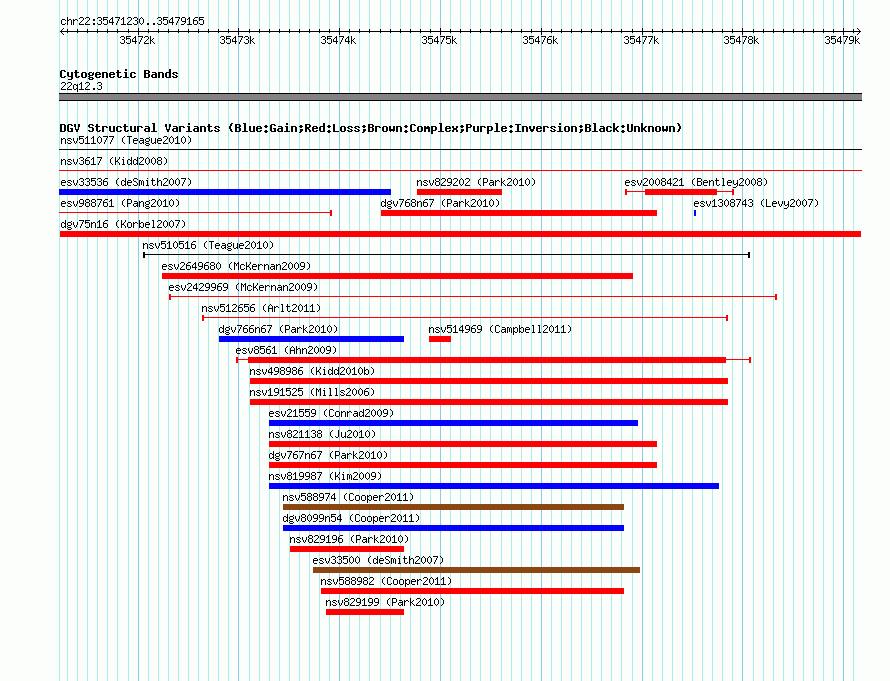Click the red nsv821138 loss bar
The height and width of the screenshot is (681, 890).
pos(463,444)
